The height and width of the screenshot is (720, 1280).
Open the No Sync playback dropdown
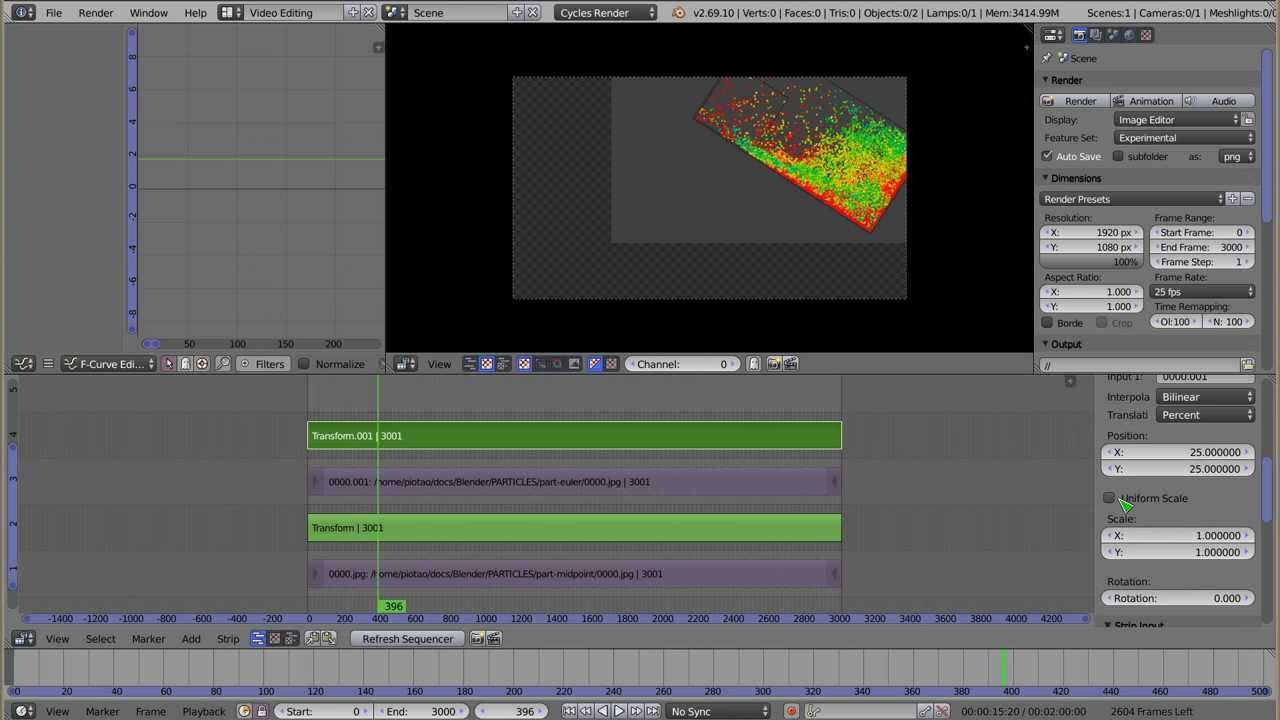(718, 711)
